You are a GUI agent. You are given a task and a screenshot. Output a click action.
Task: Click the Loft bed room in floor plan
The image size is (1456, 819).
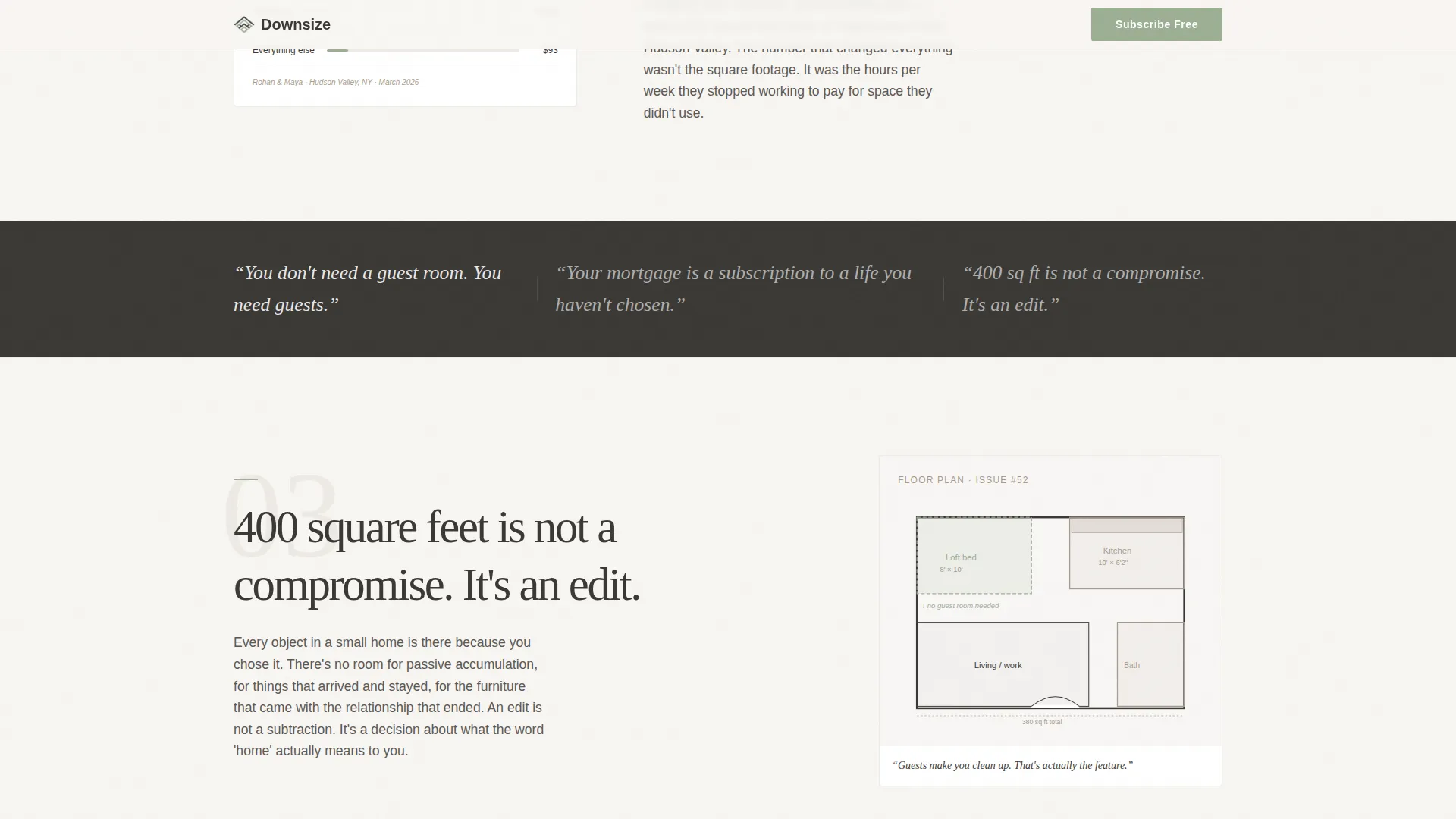[974, 556]
